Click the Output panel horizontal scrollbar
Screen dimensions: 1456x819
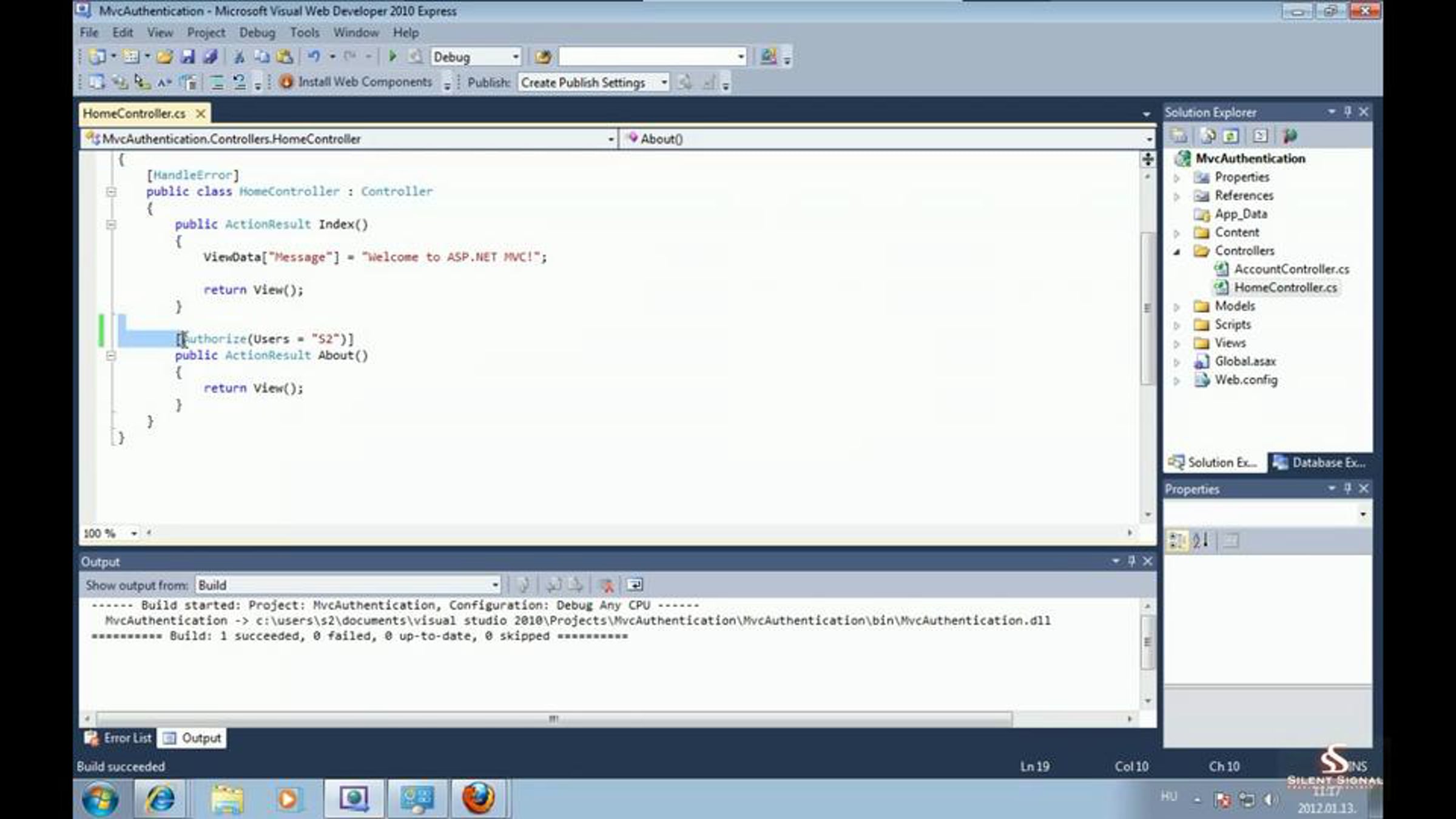[x=554, y=719]
